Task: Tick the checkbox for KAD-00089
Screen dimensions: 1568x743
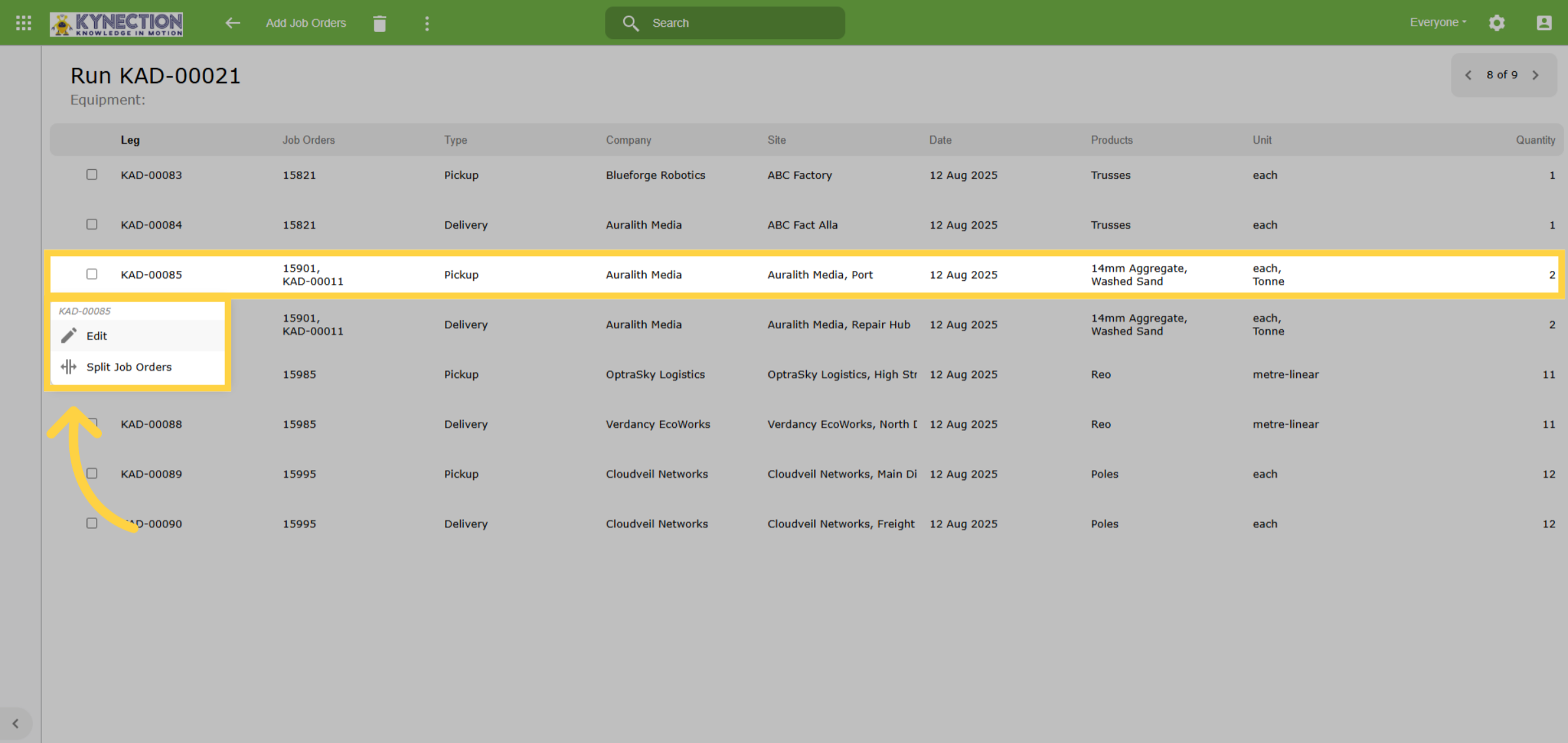Action: [92, 473]
